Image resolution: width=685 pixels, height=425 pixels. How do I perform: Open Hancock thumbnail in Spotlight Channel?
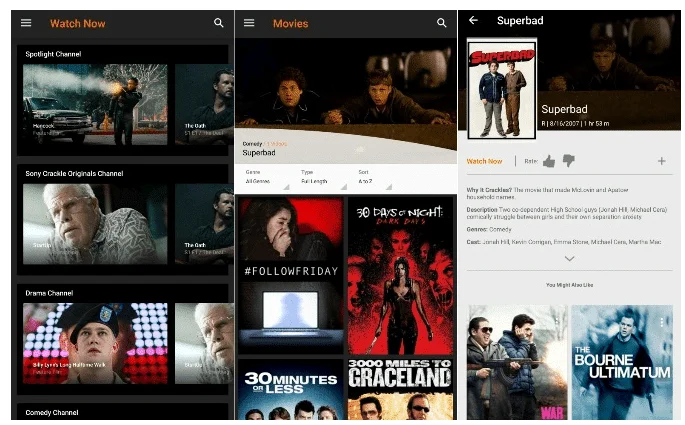pos(95,104)
